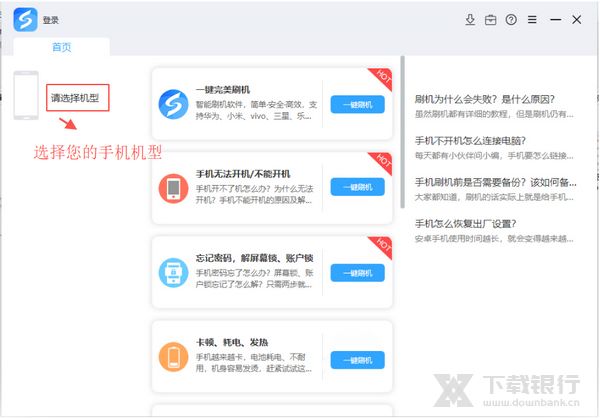Viewport: 600px width, 418px height.
Task: Click the blue 一键完美刷机 icon
Action: click(x=174, y=104)
